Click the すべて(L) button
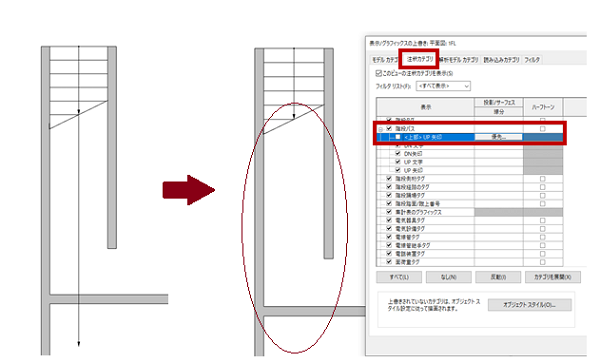Screen dimensions: 600x363 (399, 277)
